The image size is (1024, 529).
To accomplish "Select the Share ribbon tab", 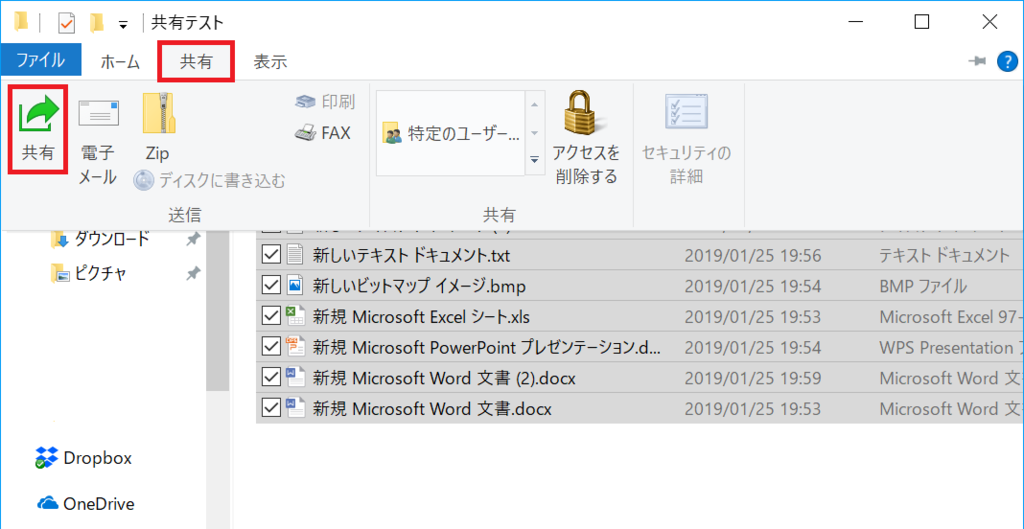I will click(196, 61).
